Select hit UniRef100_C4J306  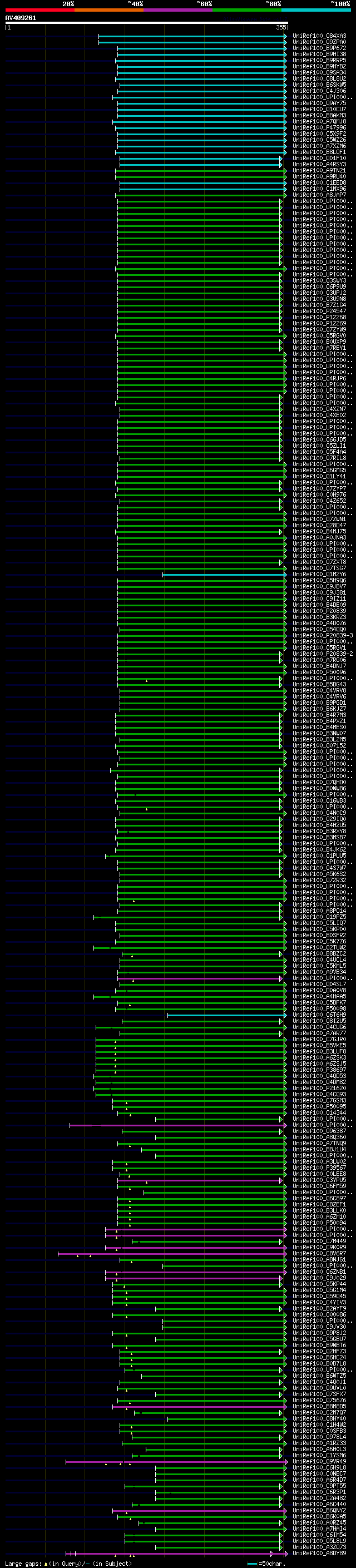[x=319, y=91]
